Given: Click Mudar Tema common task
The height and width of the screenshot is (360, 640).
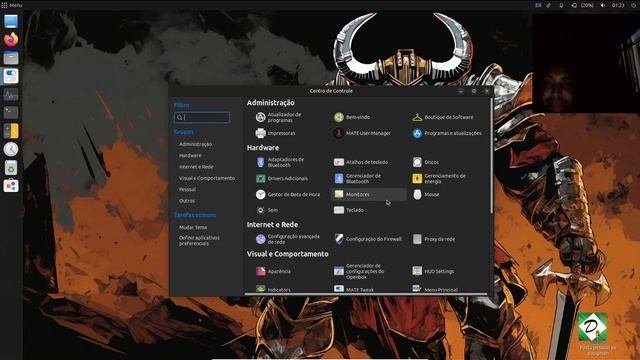Looking at the screenshot, I should coord(193,227).
